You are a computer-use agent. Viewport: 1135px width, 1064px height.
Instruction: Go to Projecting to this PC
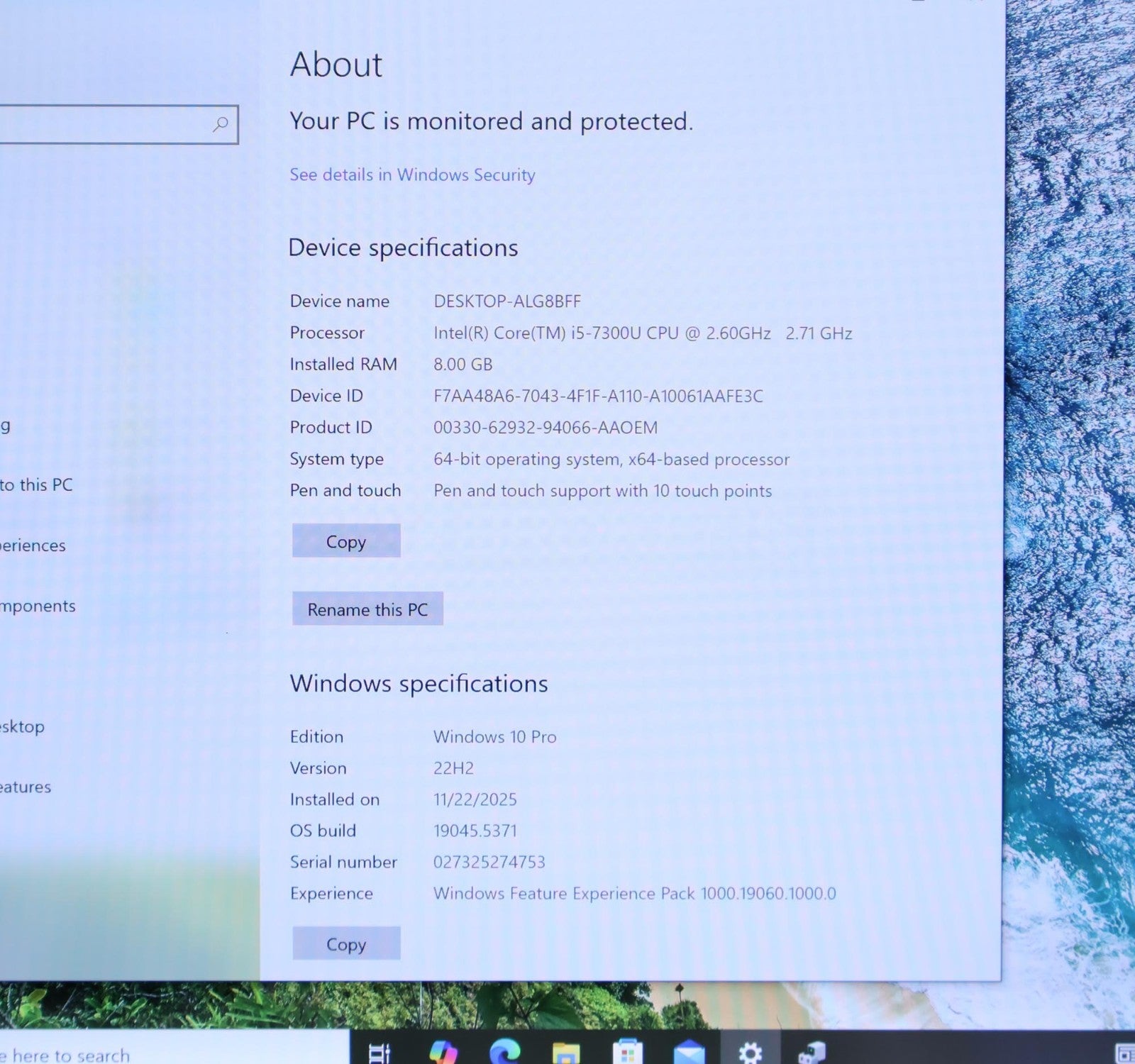coord(35,485)
